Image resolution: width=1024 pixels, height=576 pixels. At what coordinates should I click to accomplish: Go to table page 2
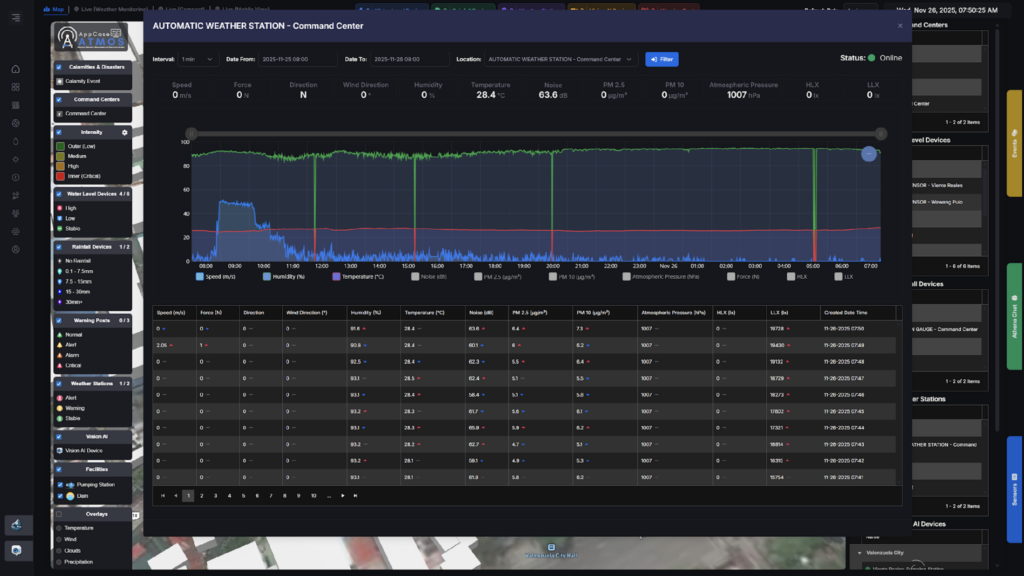pos(202,496)
